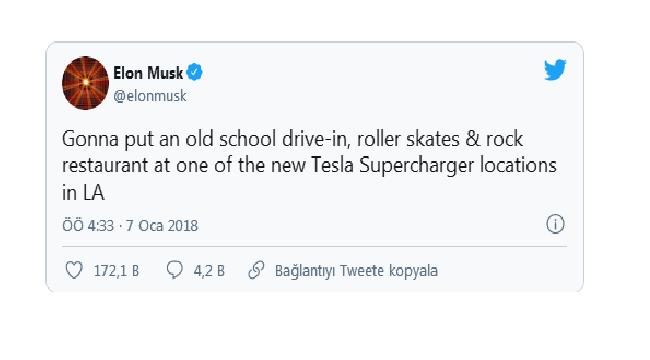This screenshot has height=360, width=650.
Task: Click the reply speech bubble icon
Action: tap(175, 270)
